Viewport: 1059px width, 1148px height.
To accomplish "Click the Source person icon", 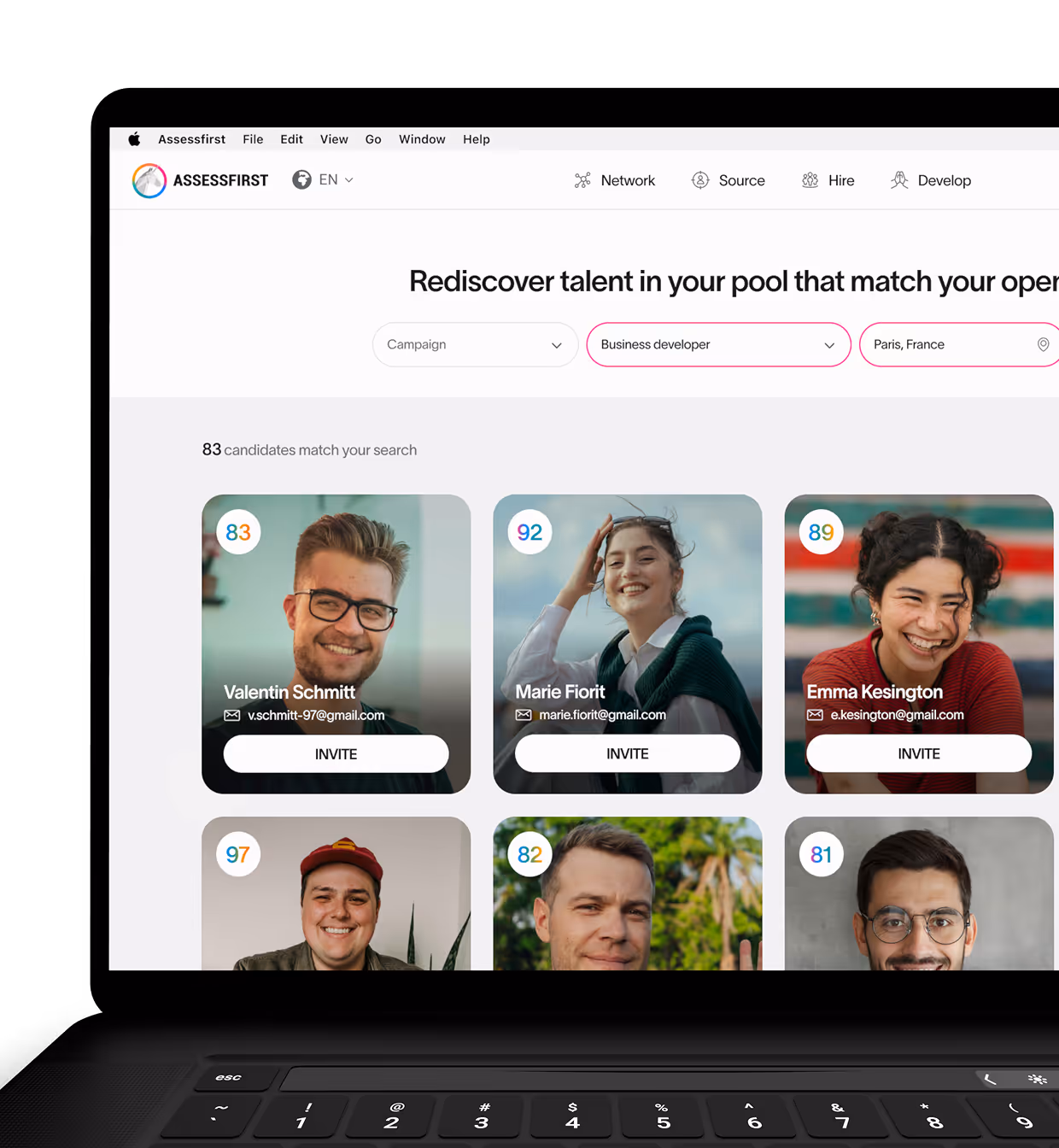I will 700,180.
